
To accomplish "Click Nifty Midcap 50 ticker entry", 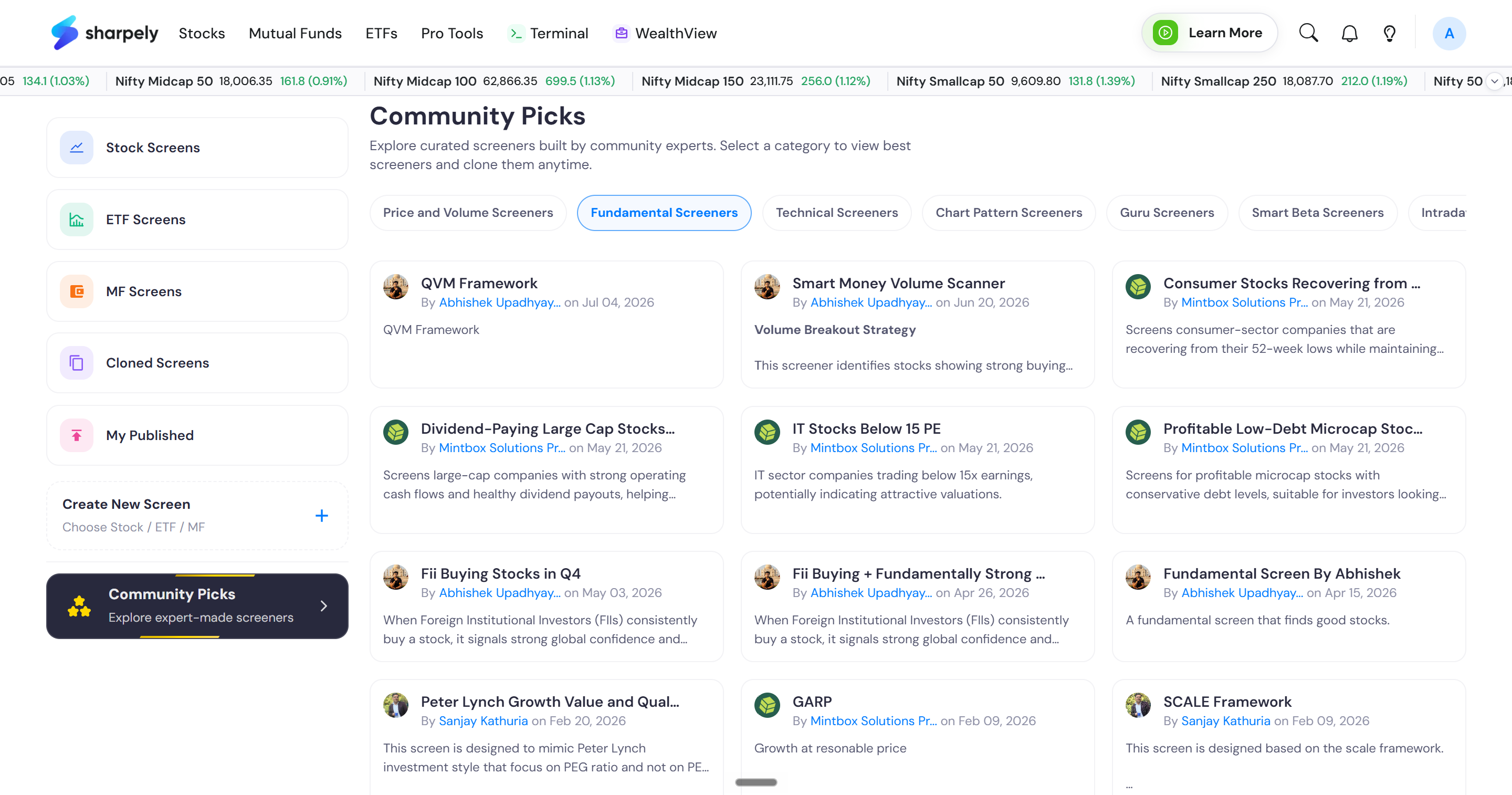I will click(x=231, y=81).
